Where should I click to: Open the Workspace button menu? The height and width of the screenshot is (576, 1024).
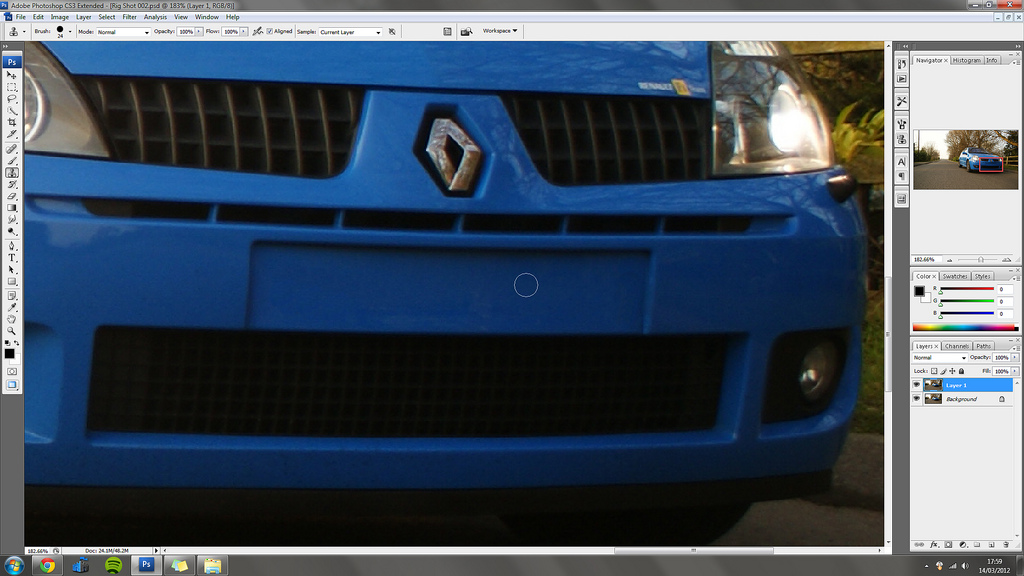click(500, 31)
